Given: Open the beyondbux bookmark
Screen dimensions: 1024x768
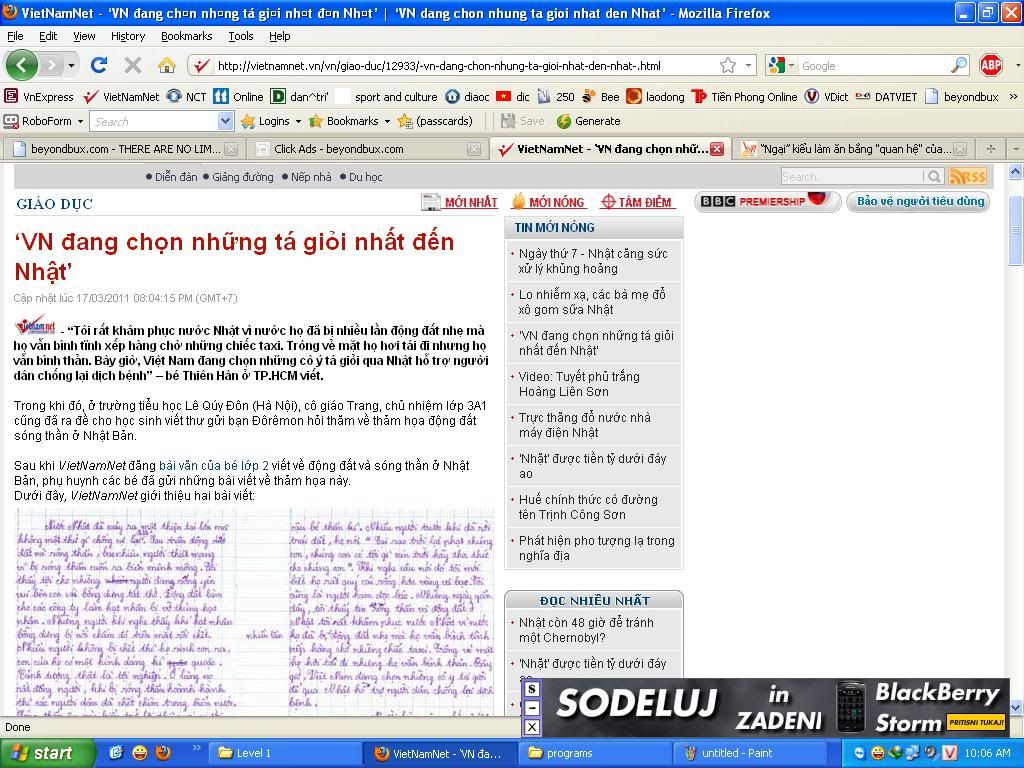Looking at the screenshot, I should tap(962, 97).
